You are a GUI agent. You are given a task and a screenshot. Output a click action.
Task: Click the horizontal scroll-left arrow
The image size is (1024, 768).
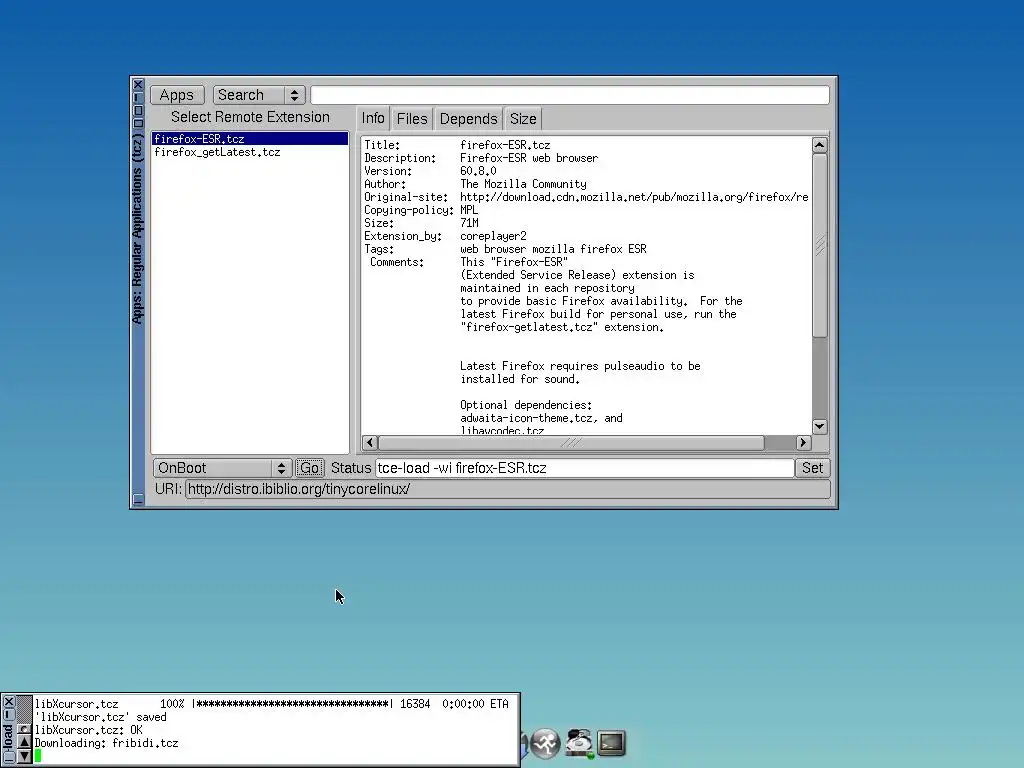tap(370, 443)
